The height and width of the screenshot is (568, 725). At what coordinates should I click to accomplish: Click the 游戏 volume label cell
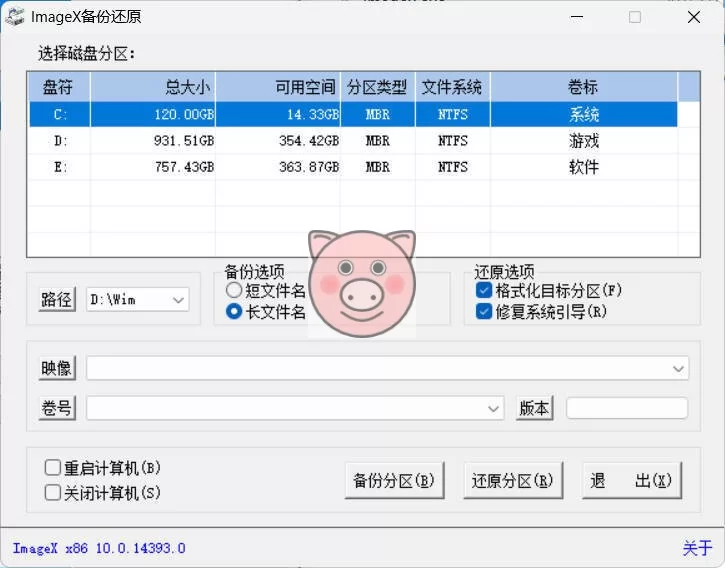pos(584,141)
